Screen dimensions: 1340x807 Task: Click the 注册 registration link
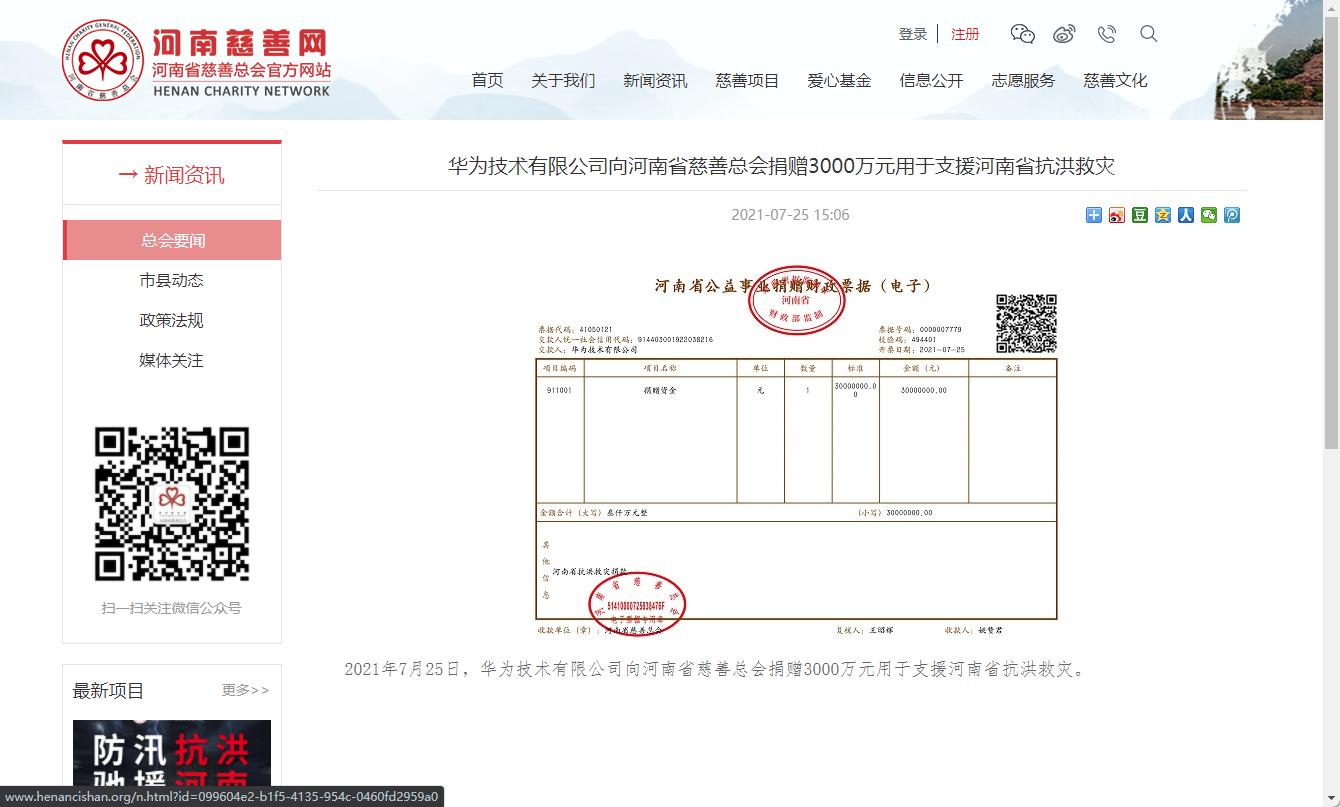[x=965, y=33]
